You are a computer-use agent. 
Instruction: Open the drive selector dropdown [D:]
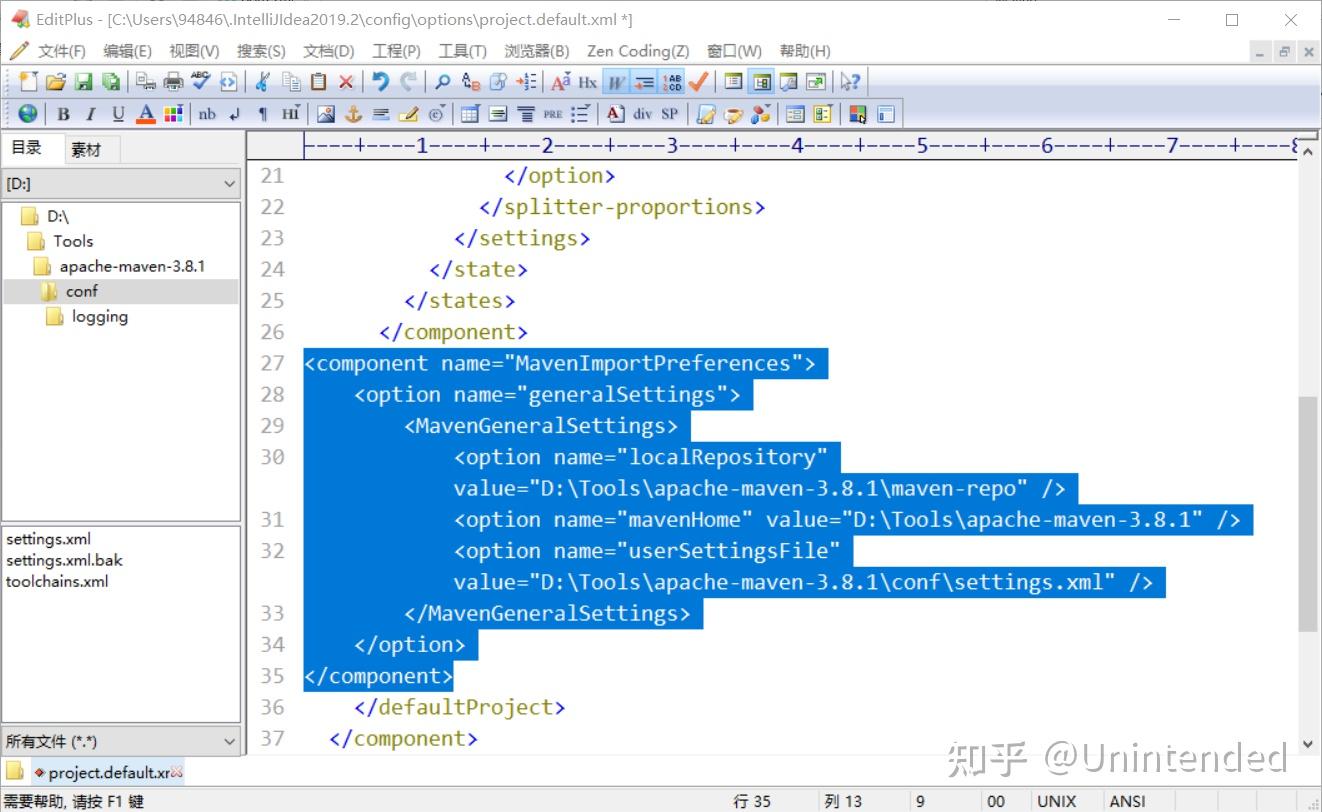121,184
